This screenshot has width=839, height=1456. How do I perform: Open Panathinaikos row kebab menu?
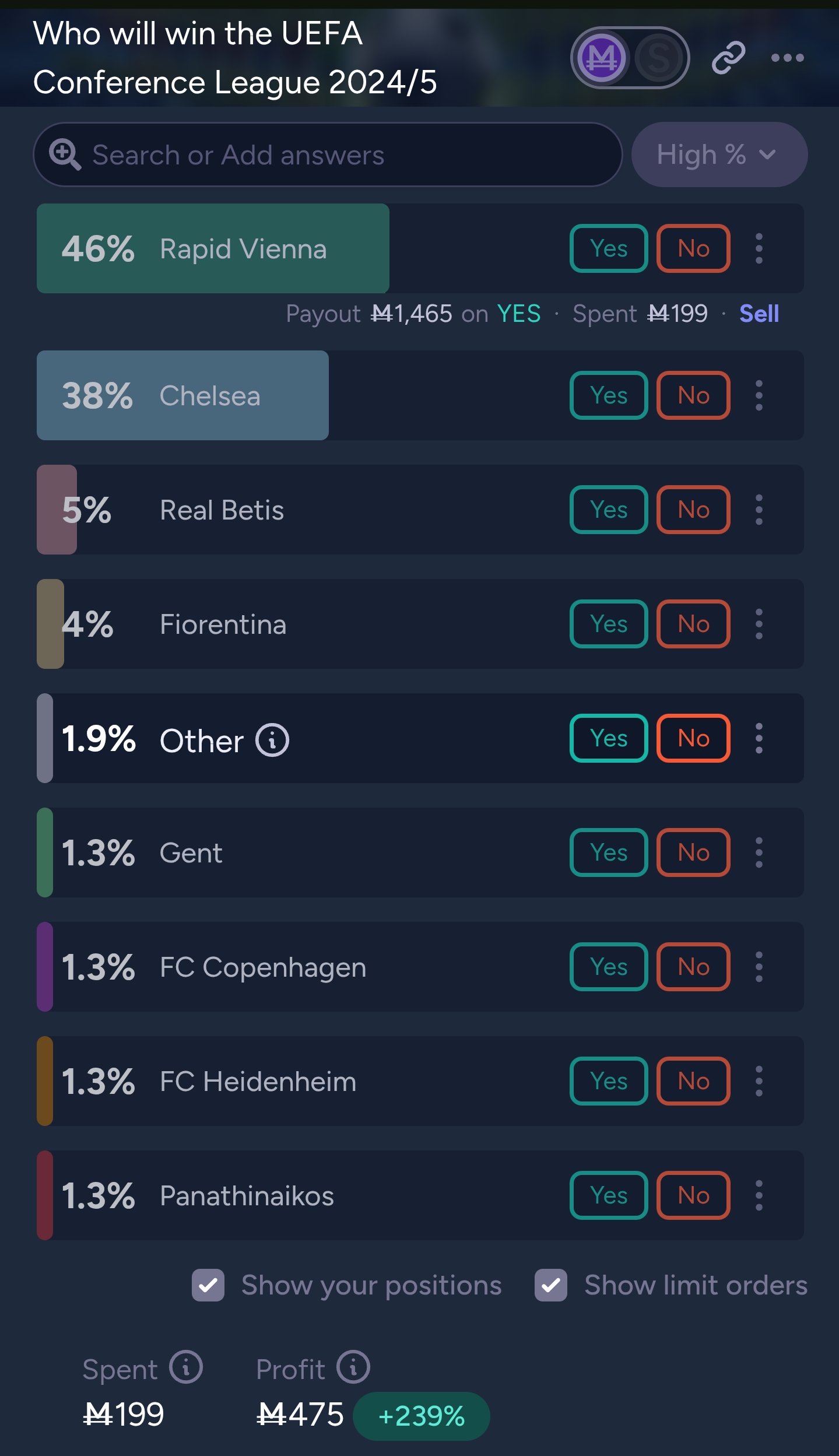tap(759, 1195)
